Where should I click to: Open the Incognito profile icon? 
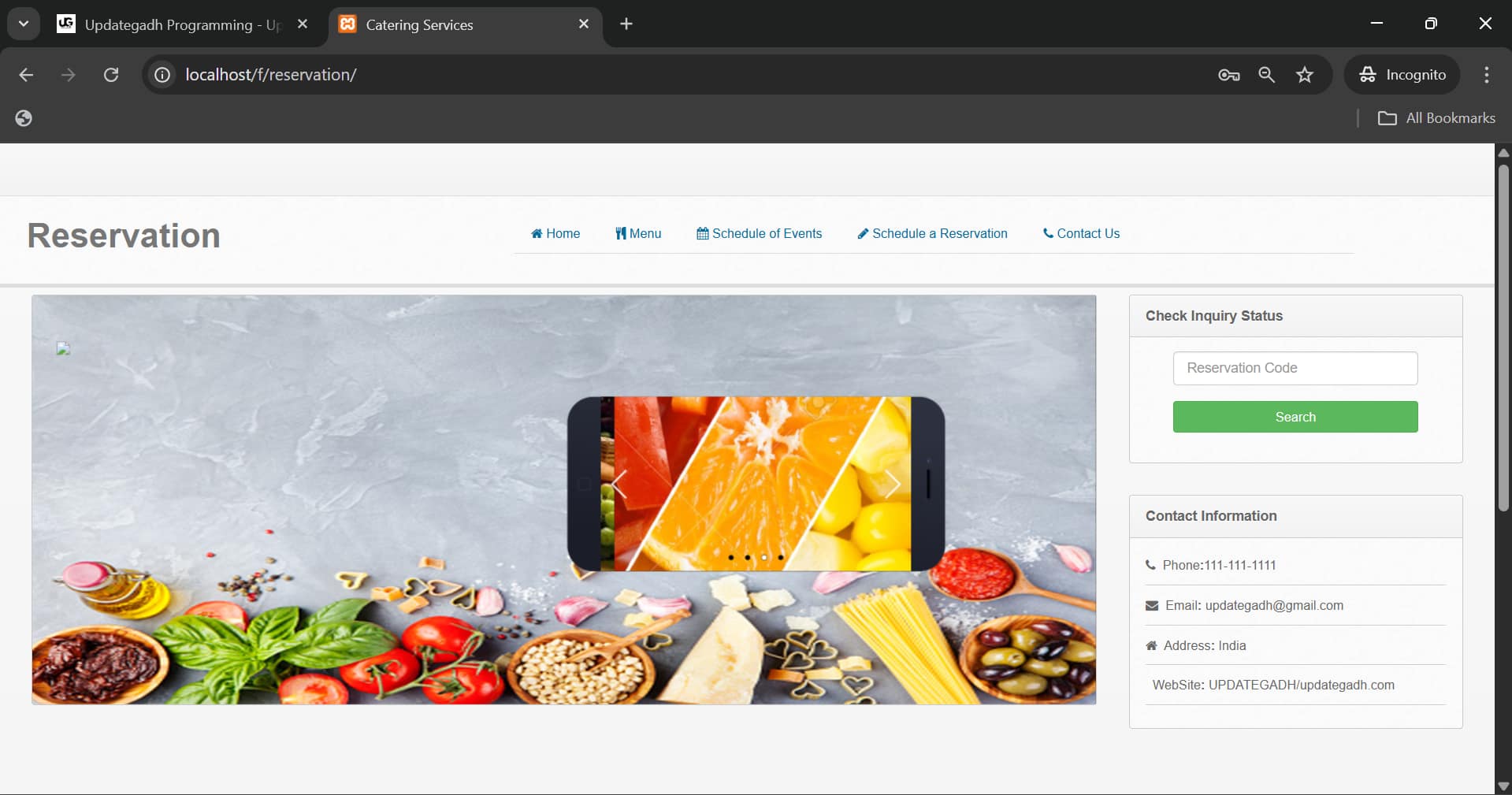click(x=1368, y=75)
